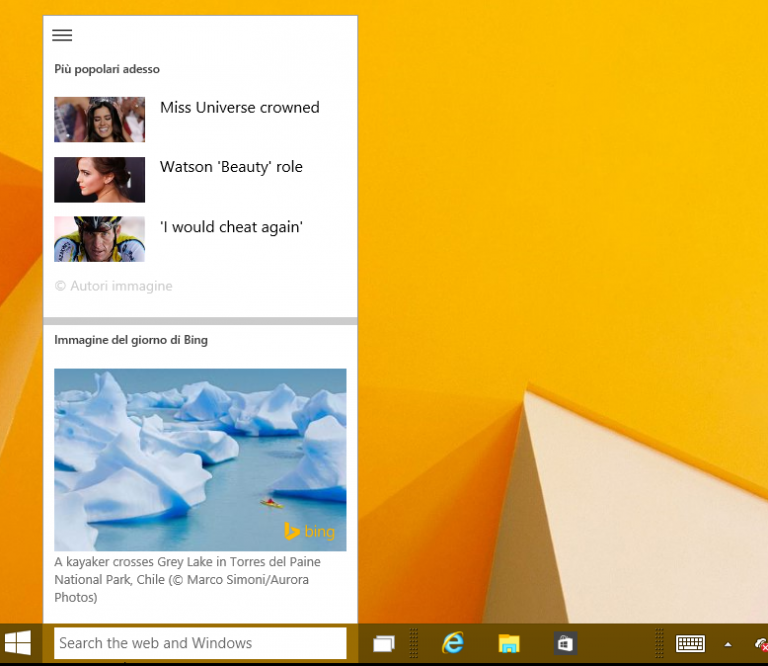Open the 'I would cheat again' story
Image resolution: width=768 pixels, height=666 pixels.
pos(231,227)
